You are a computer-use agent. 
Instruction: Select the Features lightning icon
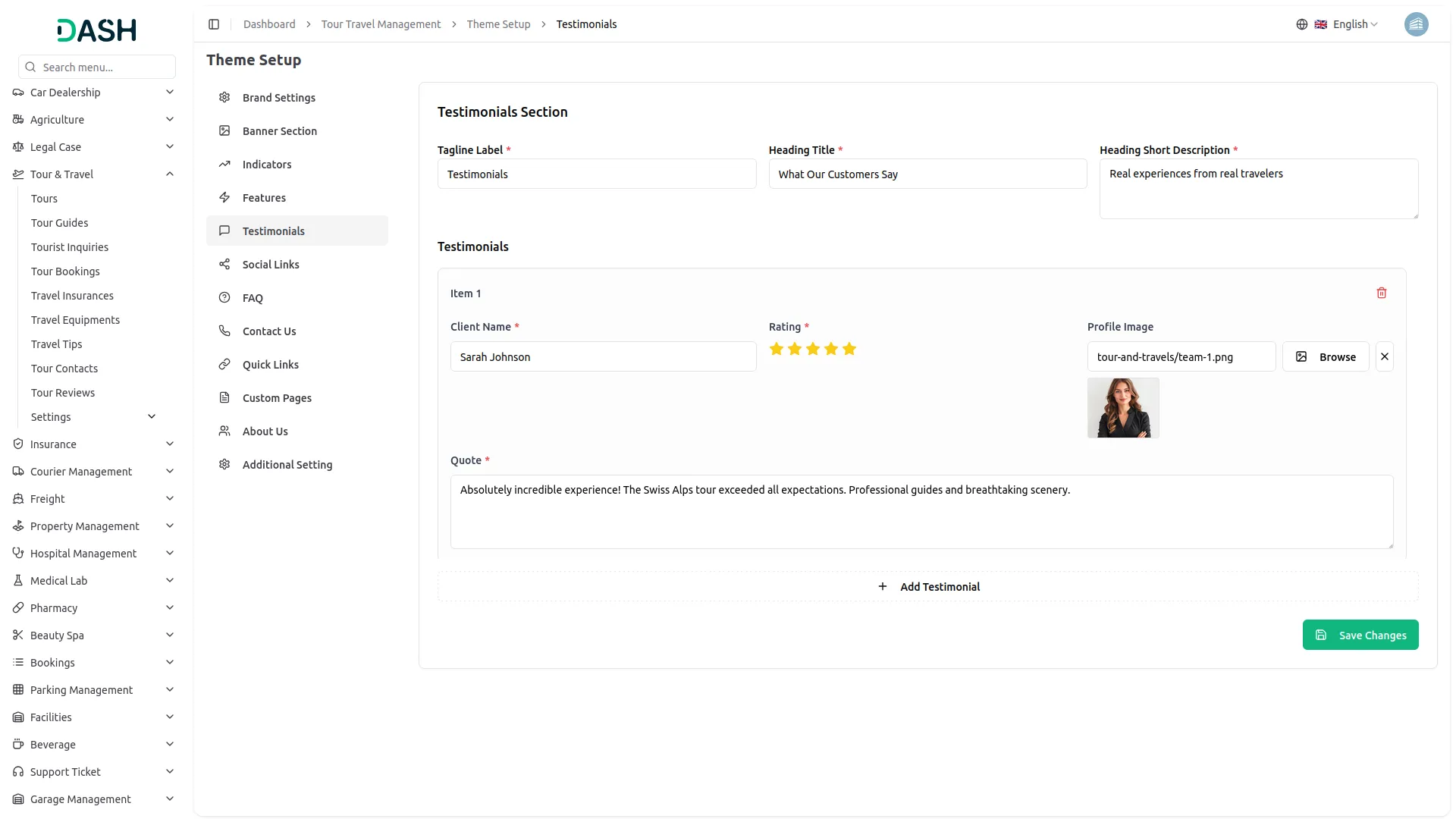click(x=224, y=197)
